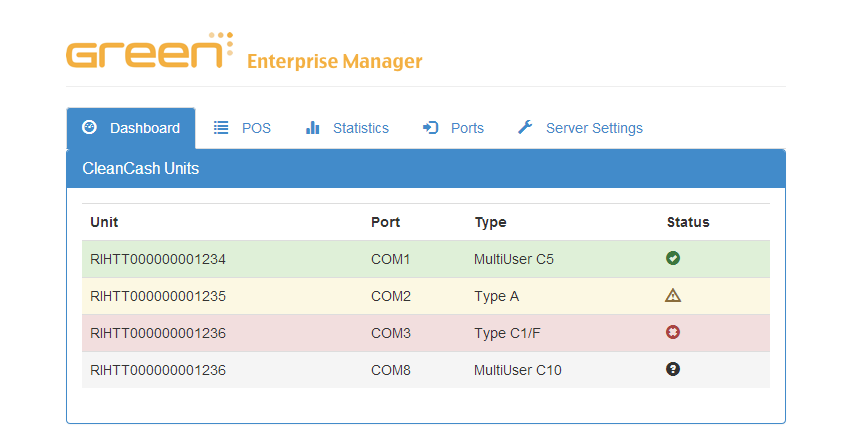Click warning triangle status icon for COM2
The image size is (844, 440).
[x=673, y=295]
